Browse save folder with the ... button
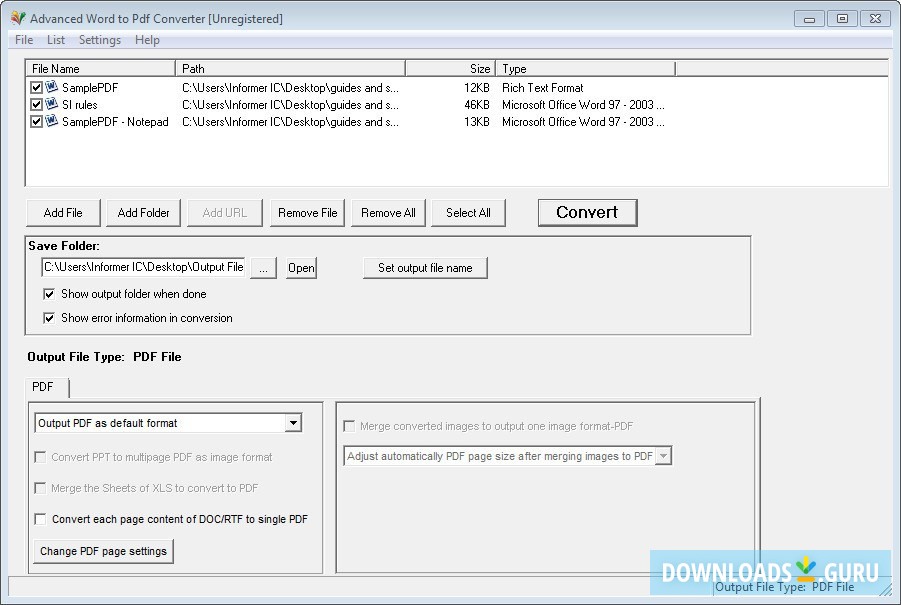Image resolution: width=901 pixels, height=605 pixels. tap(263, 268)
